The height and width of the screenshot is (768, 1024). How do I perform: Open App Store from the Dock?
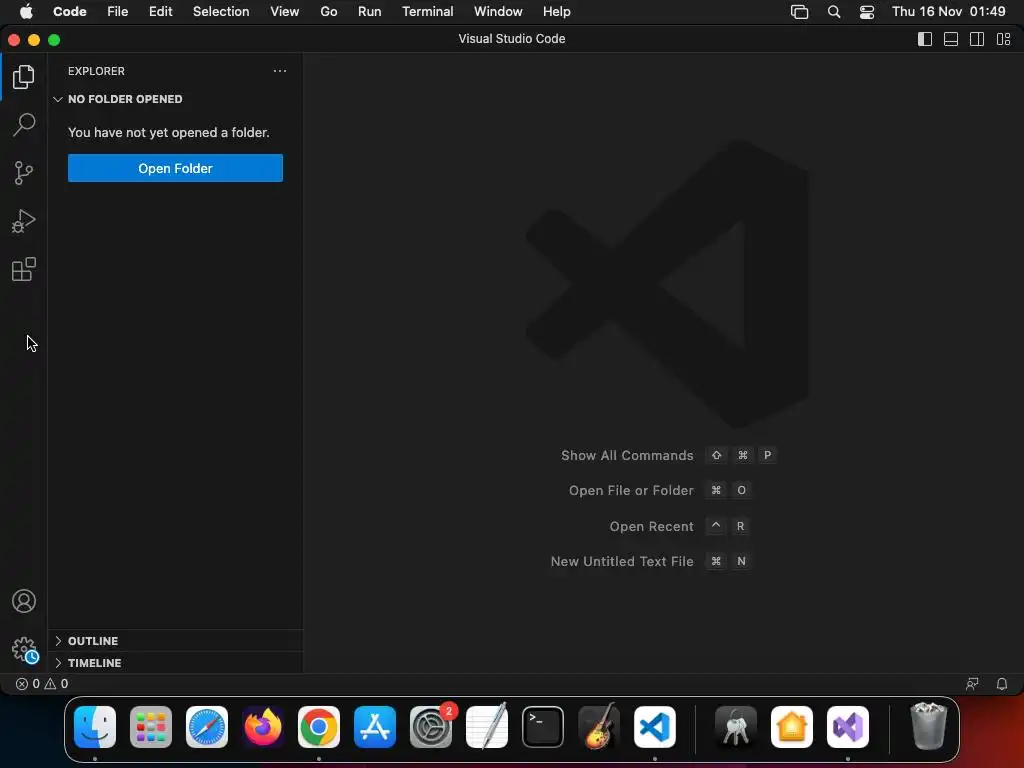[375, 727]
